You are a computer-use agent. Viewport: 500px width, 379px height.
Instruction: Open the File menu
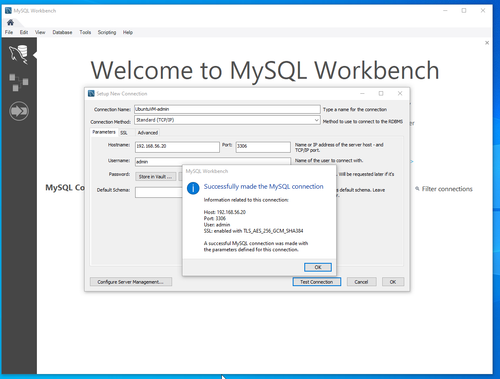9,32
